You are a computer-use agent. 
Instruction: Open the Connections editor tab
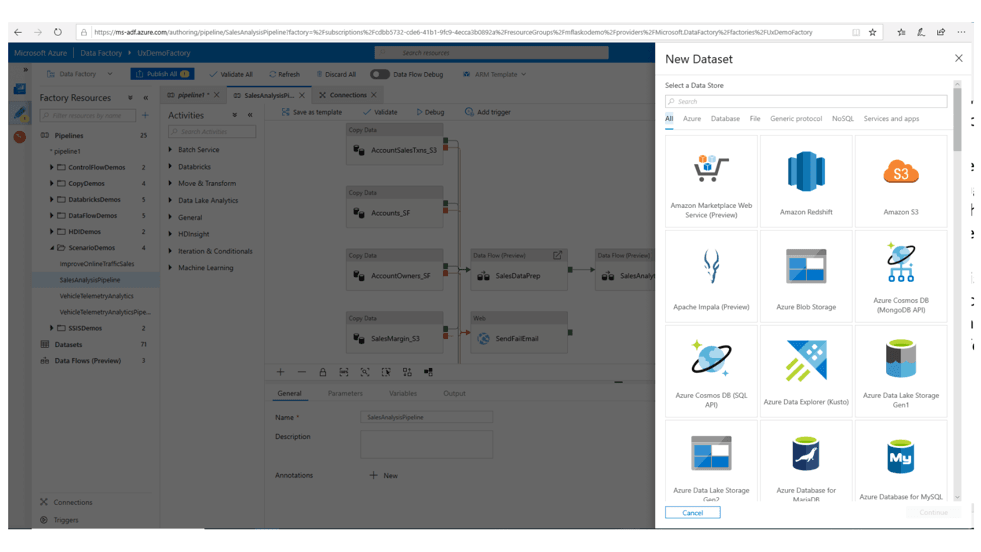click(x=348, y=95)
